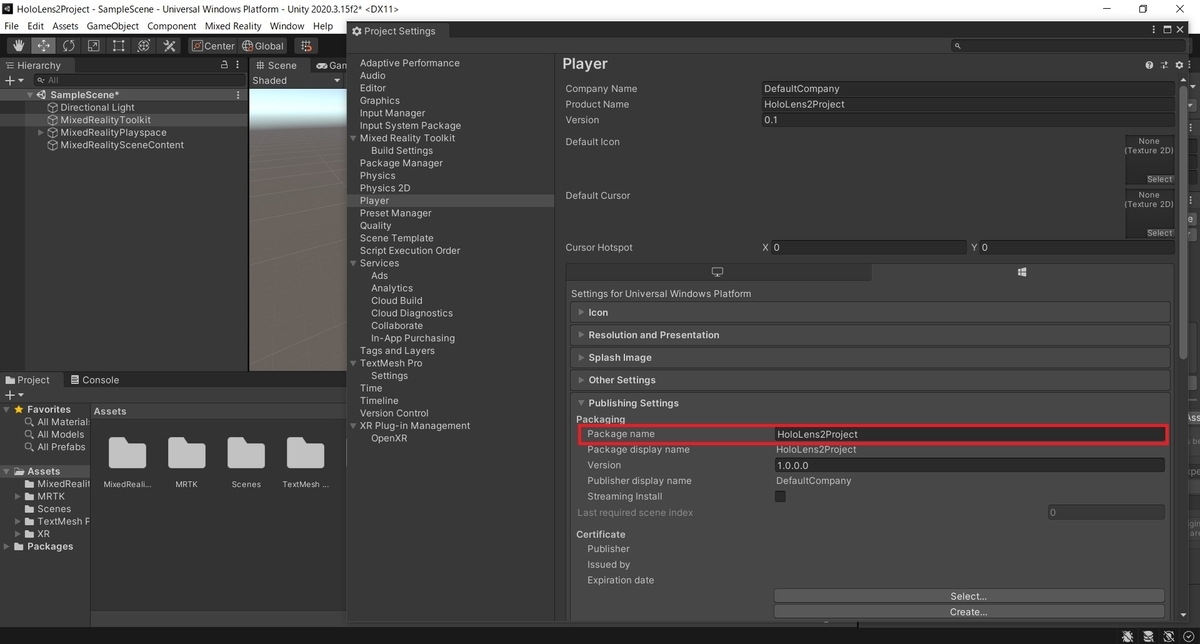This screenshot has height=644, width=1200.
Task: Open the Project panel create plus dropdown
Action: click(x=13, y=395)
